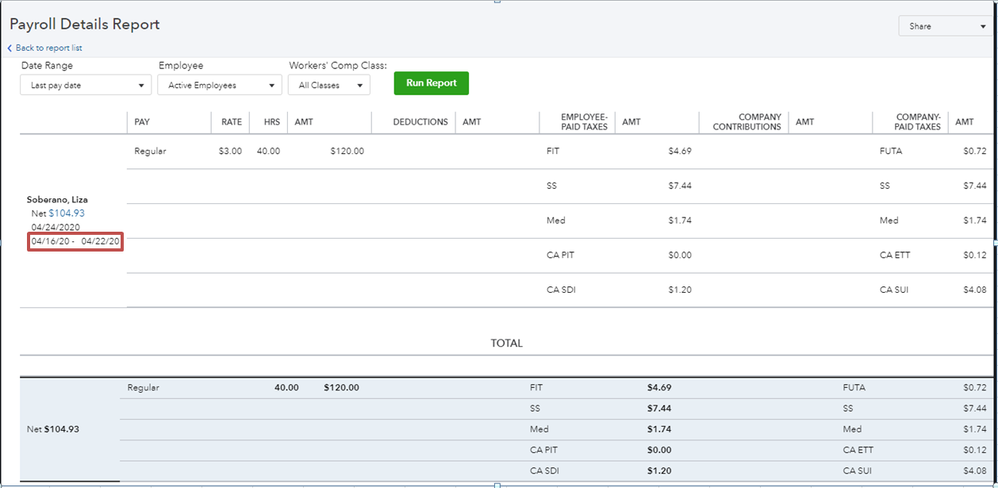This screenshot has height=488, width=998.
Task: Click the TOTAL section heading
Action: (506, 343)
